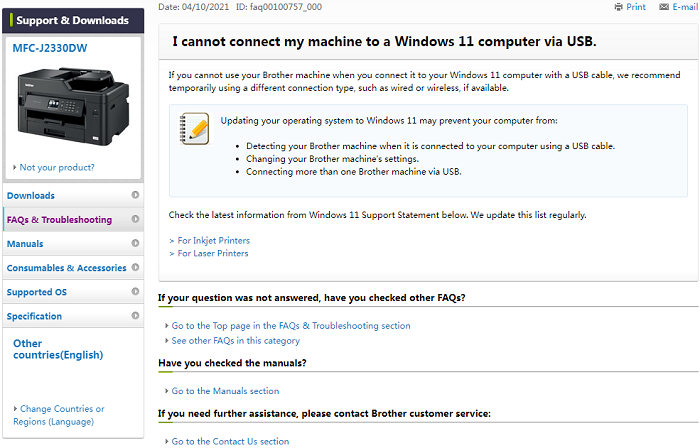Select Supported OS in sidebar
Image resolution: width=700 pixels, height=448 pixels.
pyautogui.click(x=37, y=292)
